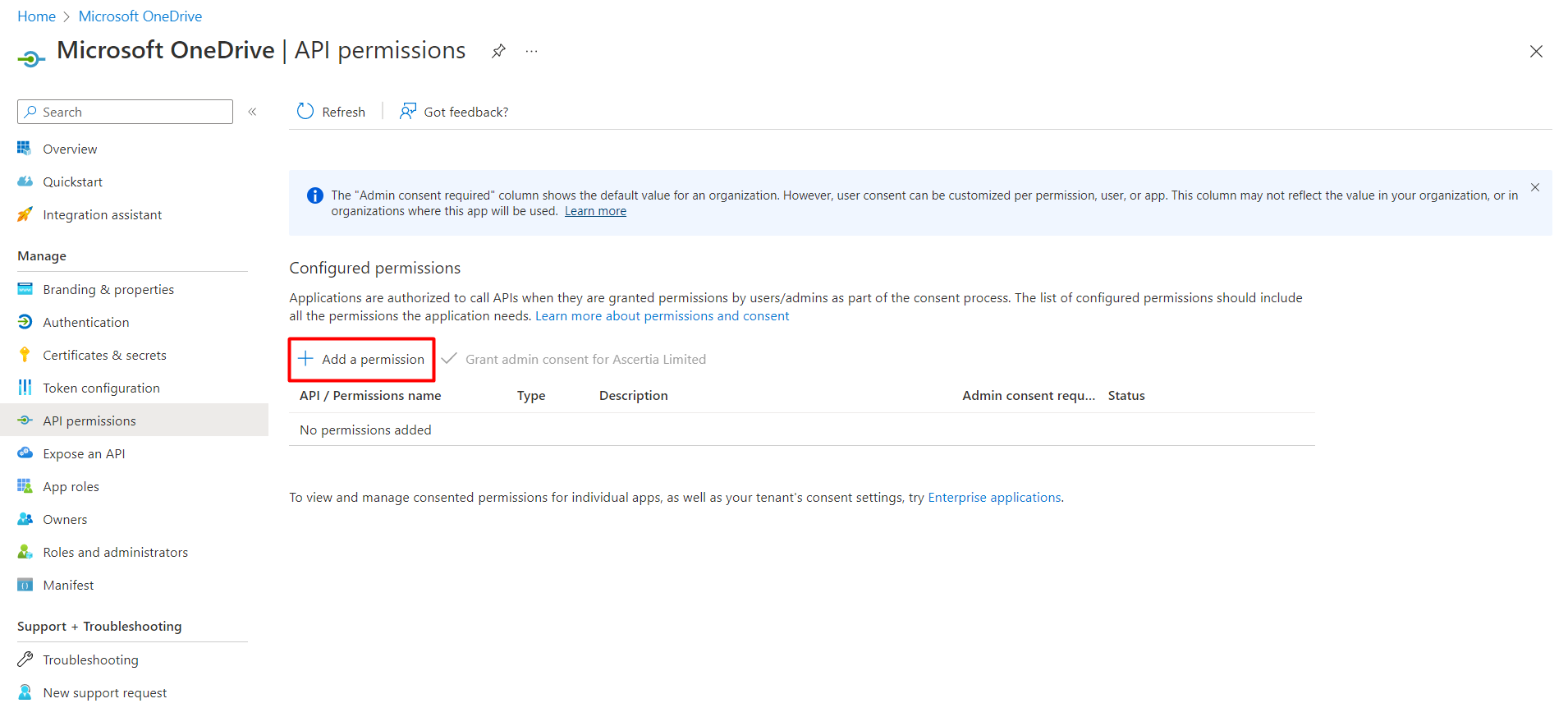Click the Overview grid icon in sidebar
Image resolution: width=1568 pixels, height=717 pixels.
pos(25,149)
